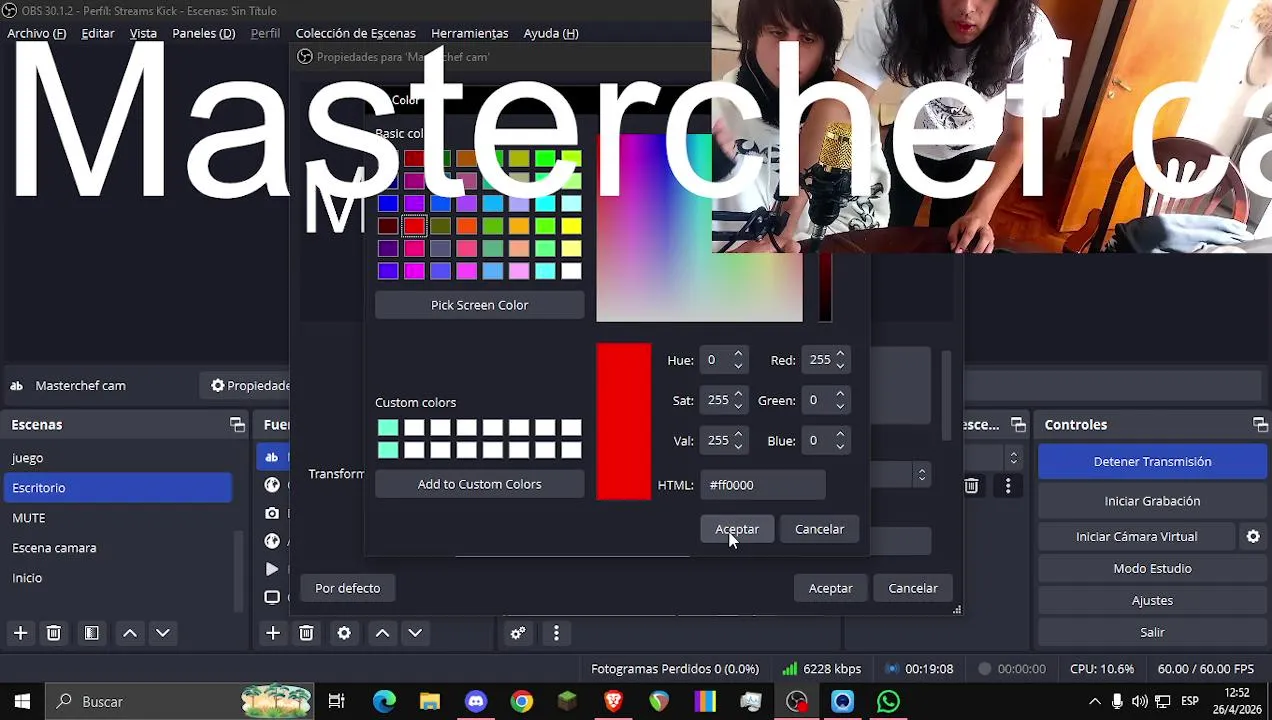Select the red basic color swatch
Screen dimensions: 1272x720
coord(414,226)
